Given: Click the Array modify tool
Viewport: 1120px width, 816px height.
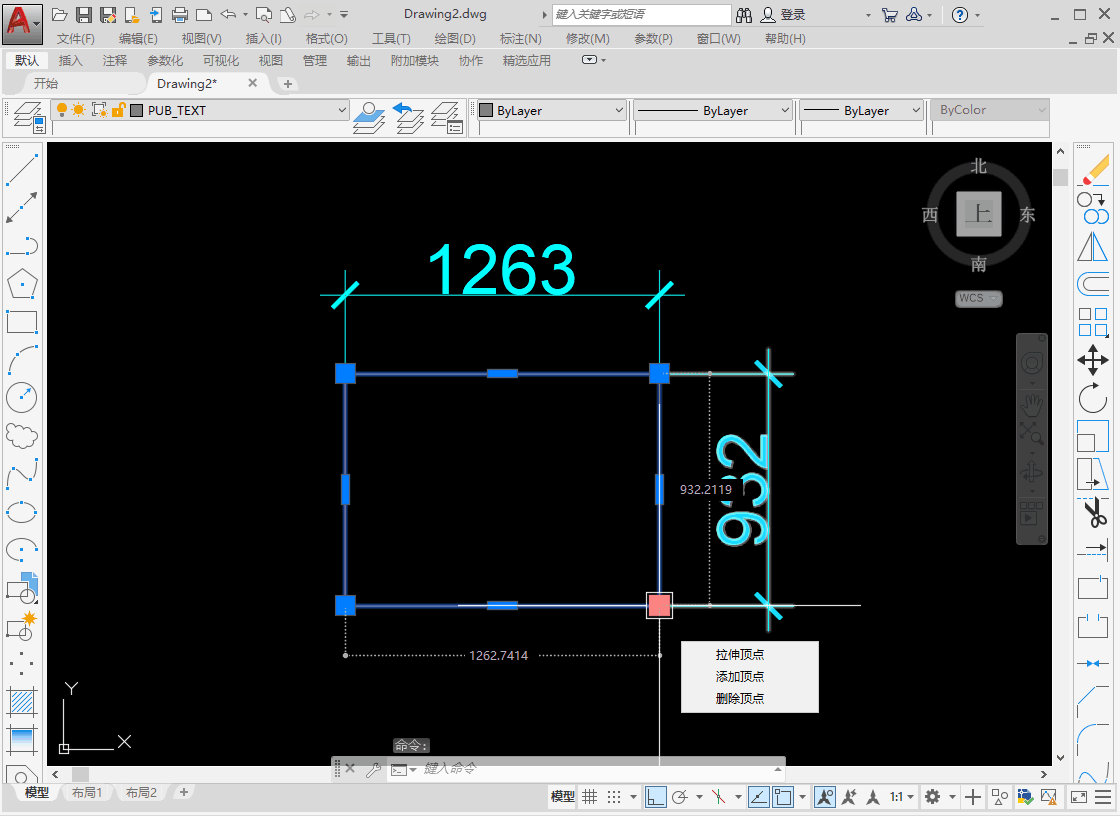Looking at the screenshot, I should pos(1093,322).
